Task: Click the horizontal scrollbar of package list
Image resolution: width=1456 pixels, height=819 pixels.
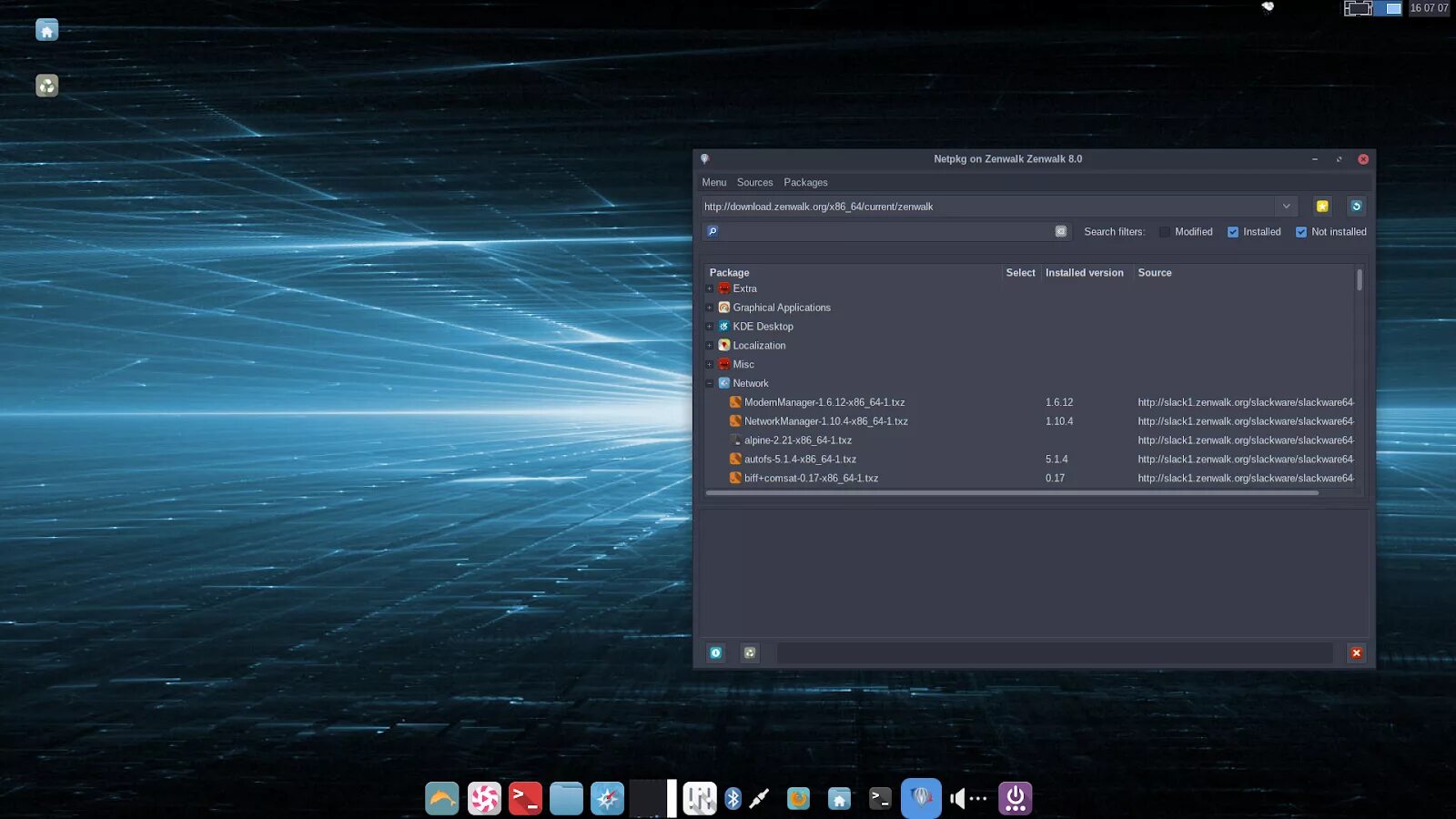Action: point(1012,493)
